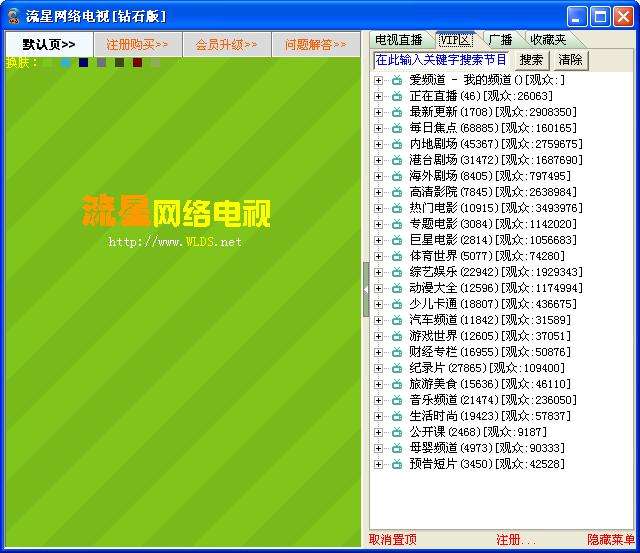Click the TV icon beside 正在直播
Image resolution: width=640 pixels, height=553 pixels.
click(397, 96)
